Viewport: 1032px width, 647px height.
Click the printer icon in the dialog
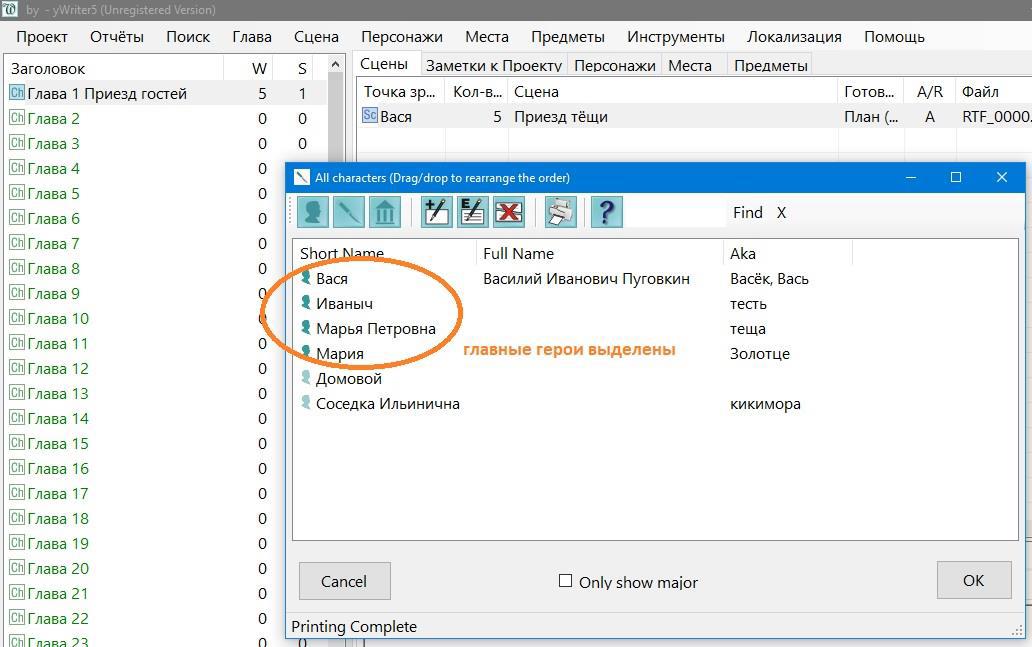(x=560, y=212)
